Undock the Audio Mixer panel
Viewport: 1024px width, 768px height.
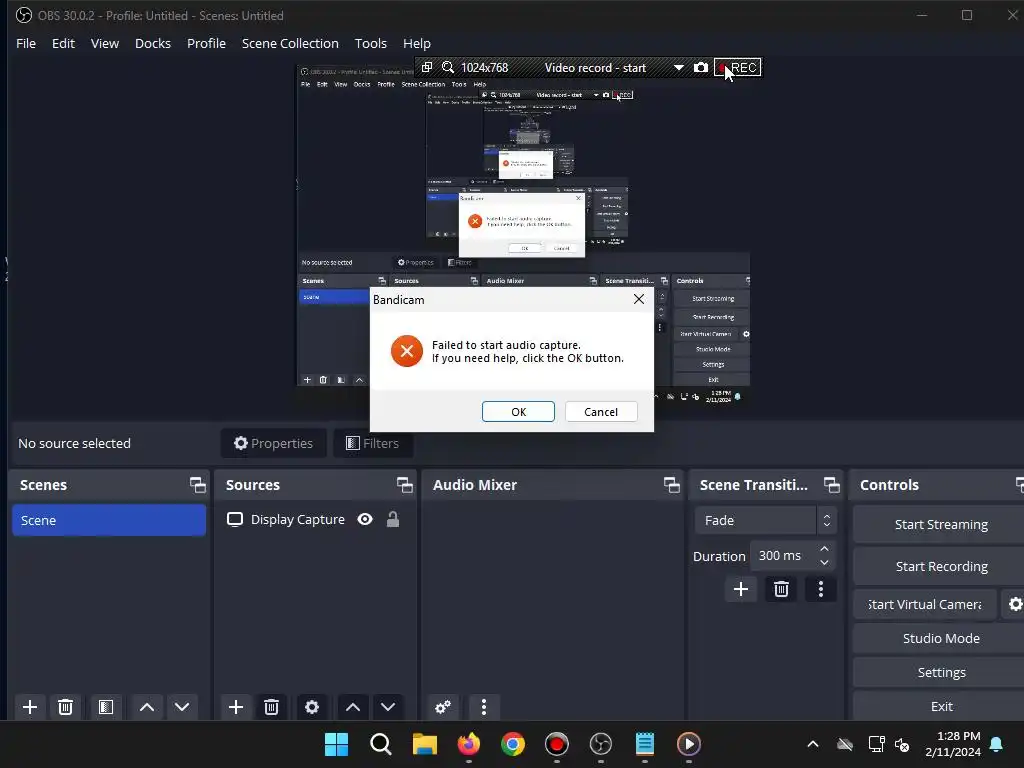click(671, 485)
